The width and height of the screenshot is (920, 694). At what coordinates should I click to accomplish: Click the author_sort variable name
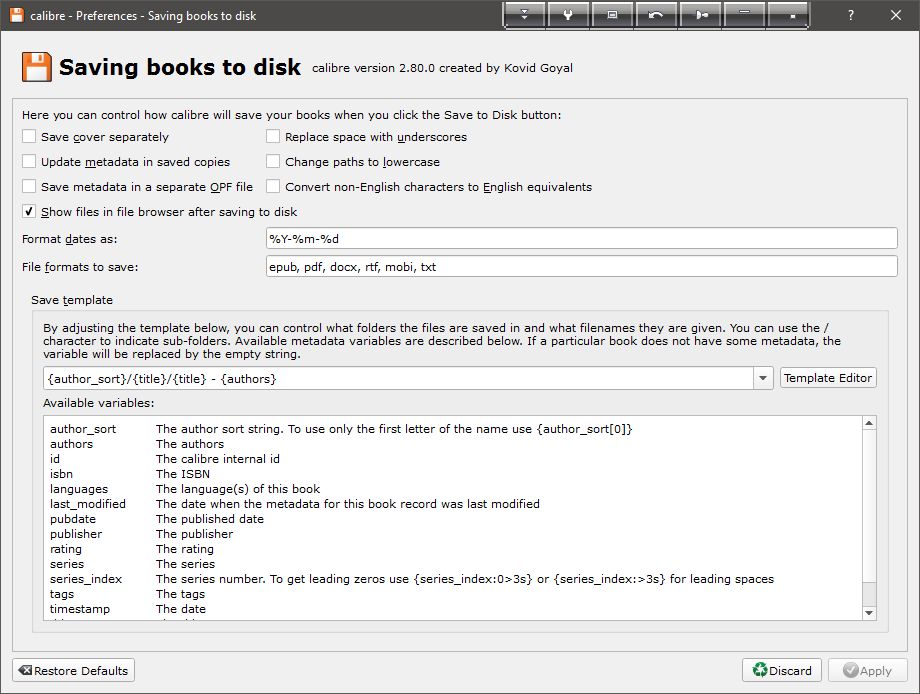pyautogui.click(x=83, y=429)
